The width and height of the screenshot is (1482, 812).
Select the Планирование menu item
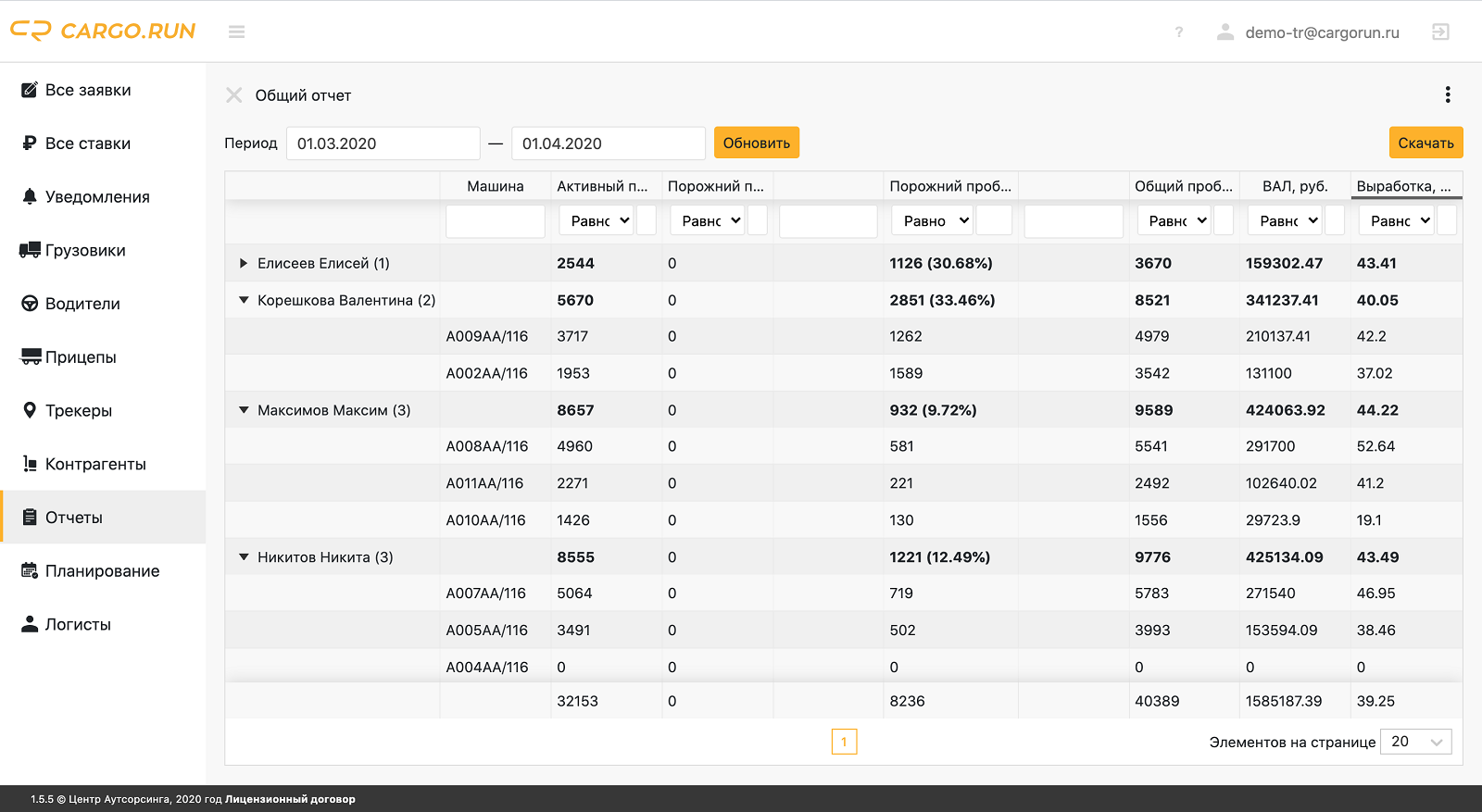(103, 570)
